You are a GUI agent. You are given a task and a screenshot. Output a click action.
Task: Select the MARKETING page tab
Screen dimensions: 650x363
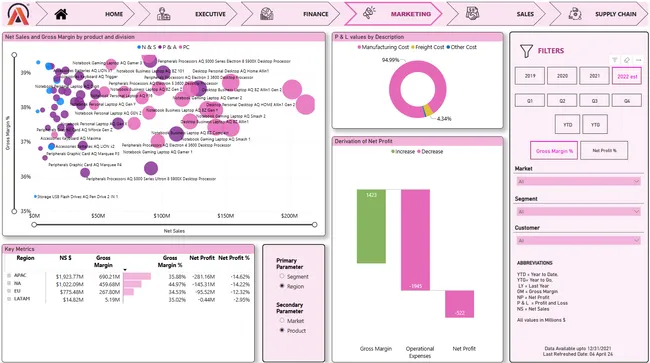tap(394, 14)
